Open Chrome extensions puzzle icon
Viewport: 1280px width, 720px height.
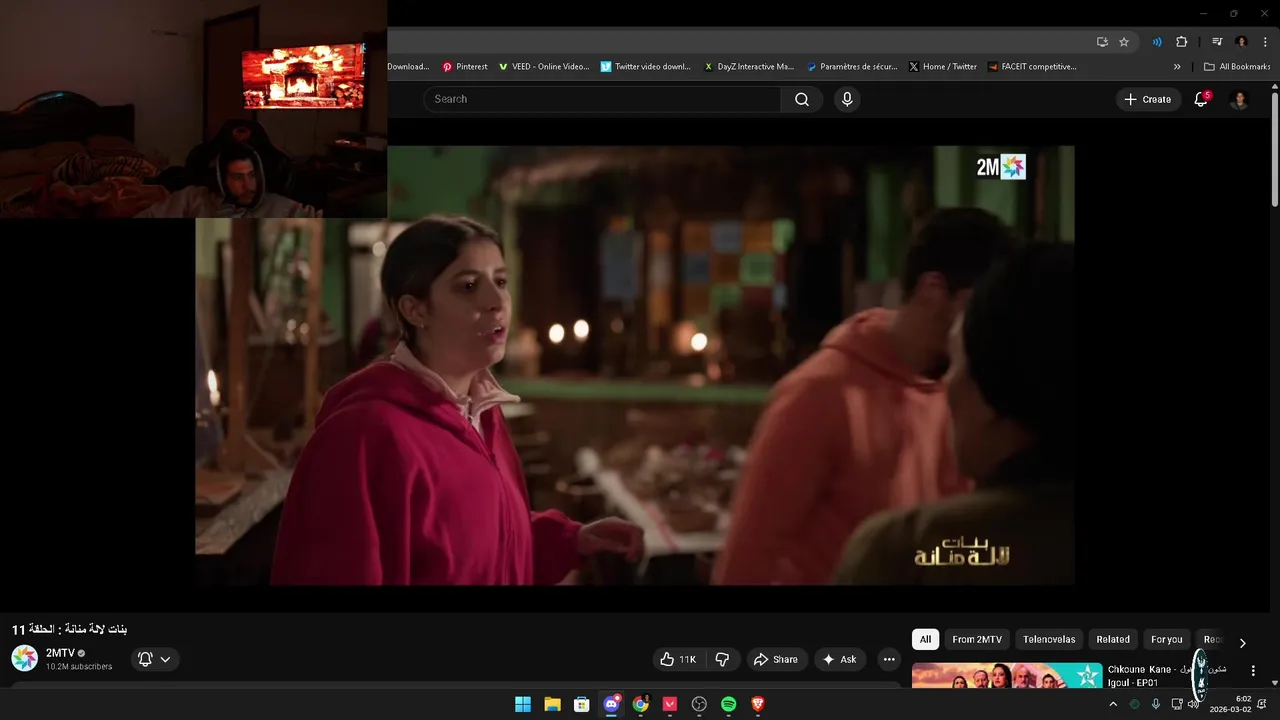tap(1181, 42)
